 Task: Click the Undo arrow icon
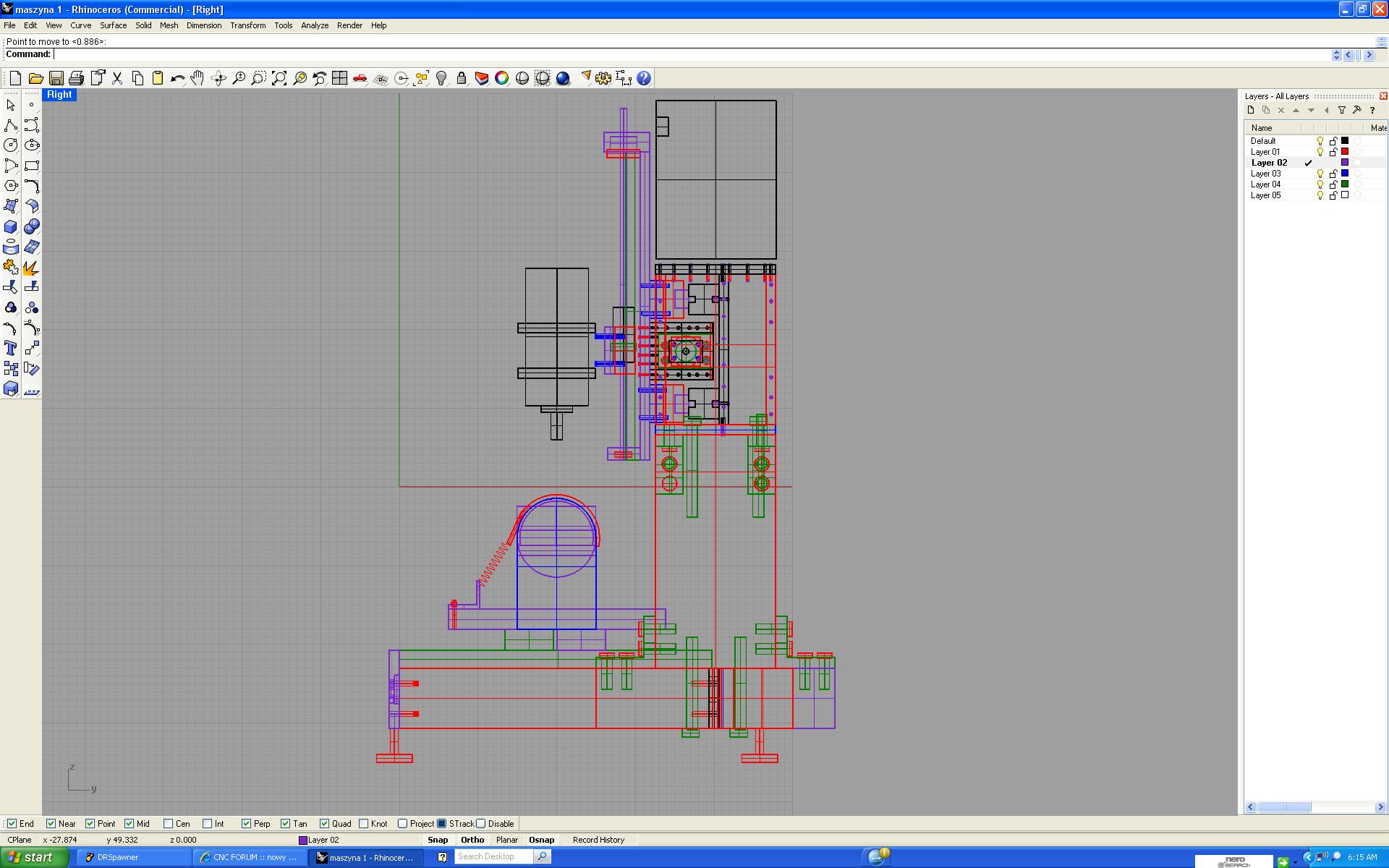tap(177, 78)
